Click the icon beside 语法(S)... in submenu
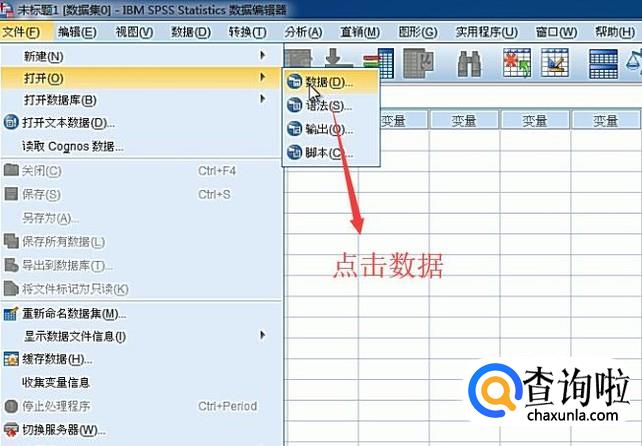 click(294, 105)
